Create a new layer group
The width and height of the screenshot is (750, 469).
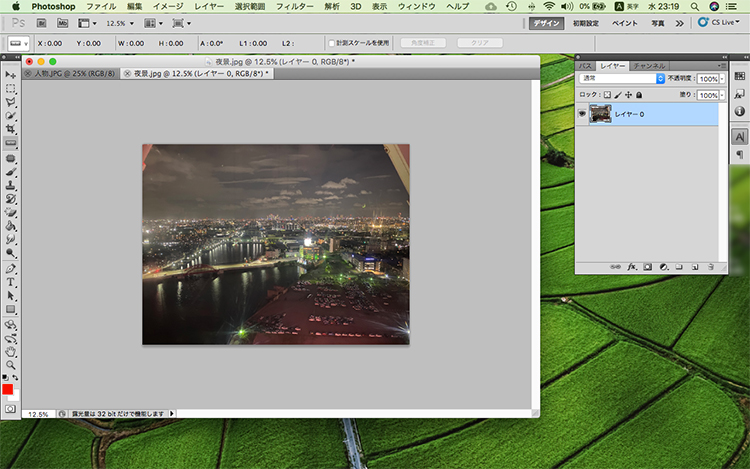tap(679, 267)
